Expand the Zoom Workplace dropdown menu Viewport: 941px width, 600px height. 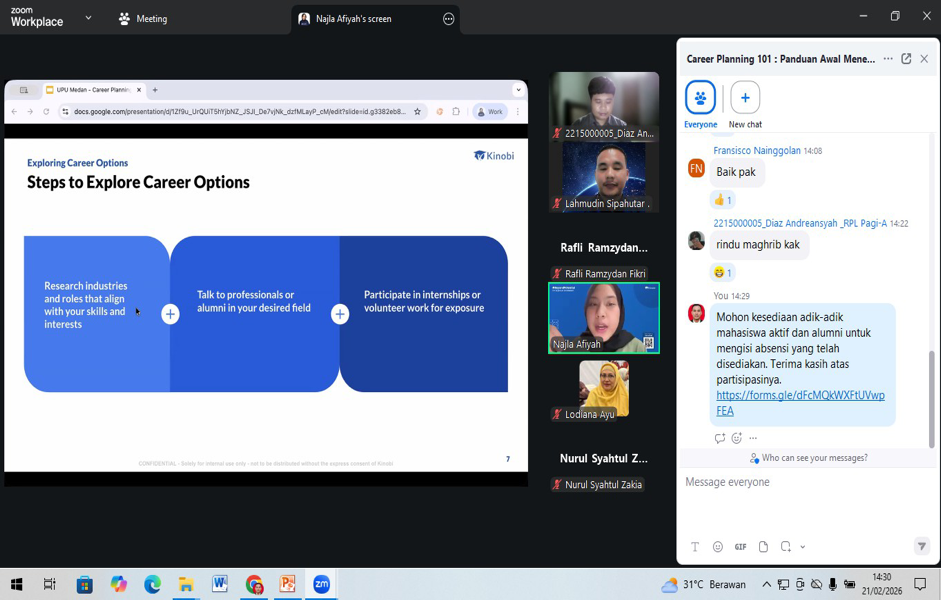pyautogui.click(x=88, y=18)
